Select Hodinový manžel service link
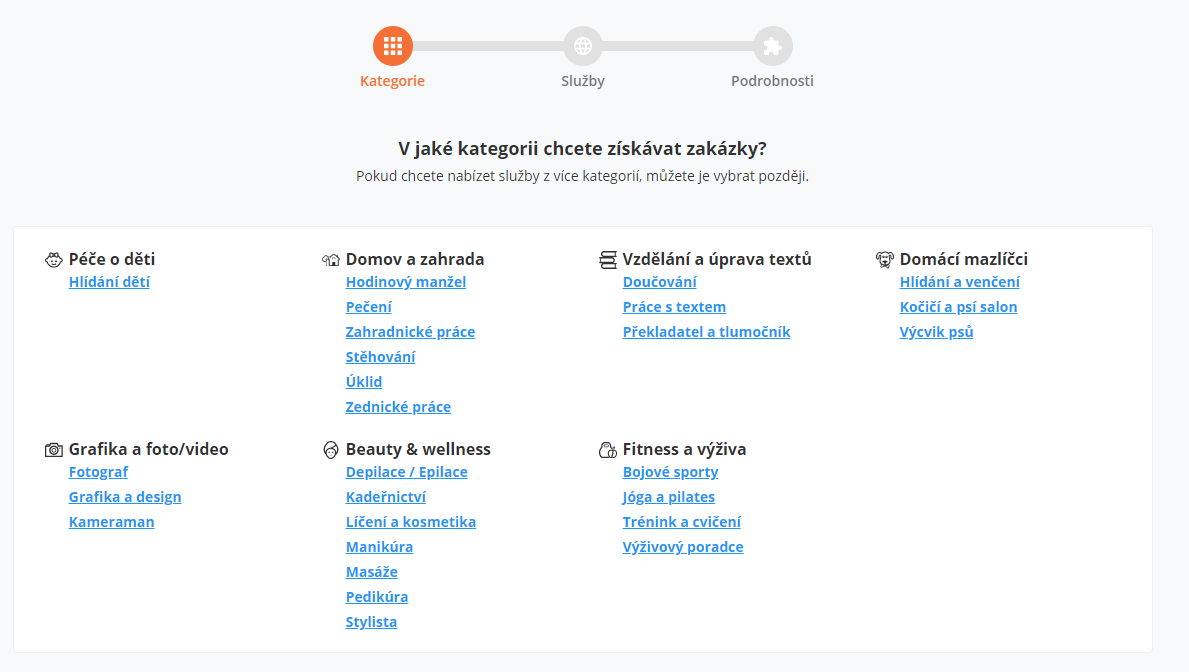Viewport: 1189px width, 672px height. click(406, 282)
